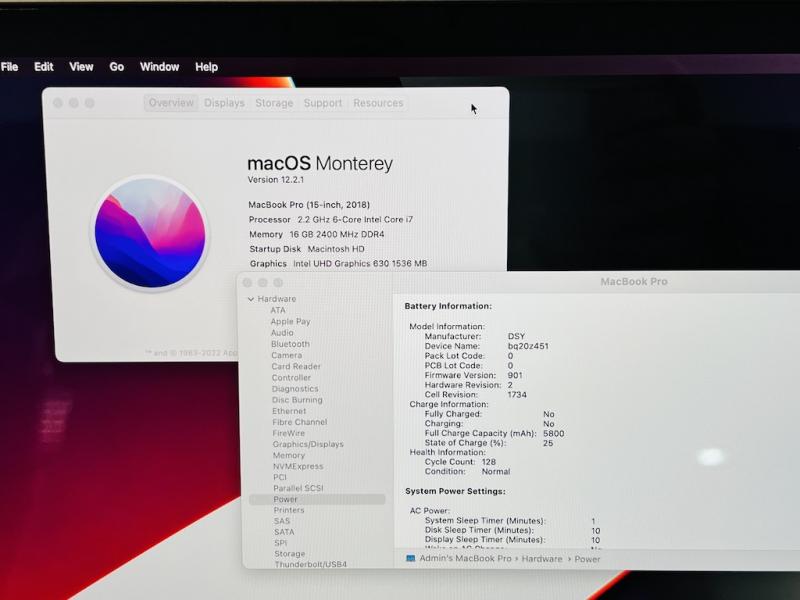The width and height of the screenshot is (800, 600).
Task: Switch to the Support tab
Action: point(322,103)
